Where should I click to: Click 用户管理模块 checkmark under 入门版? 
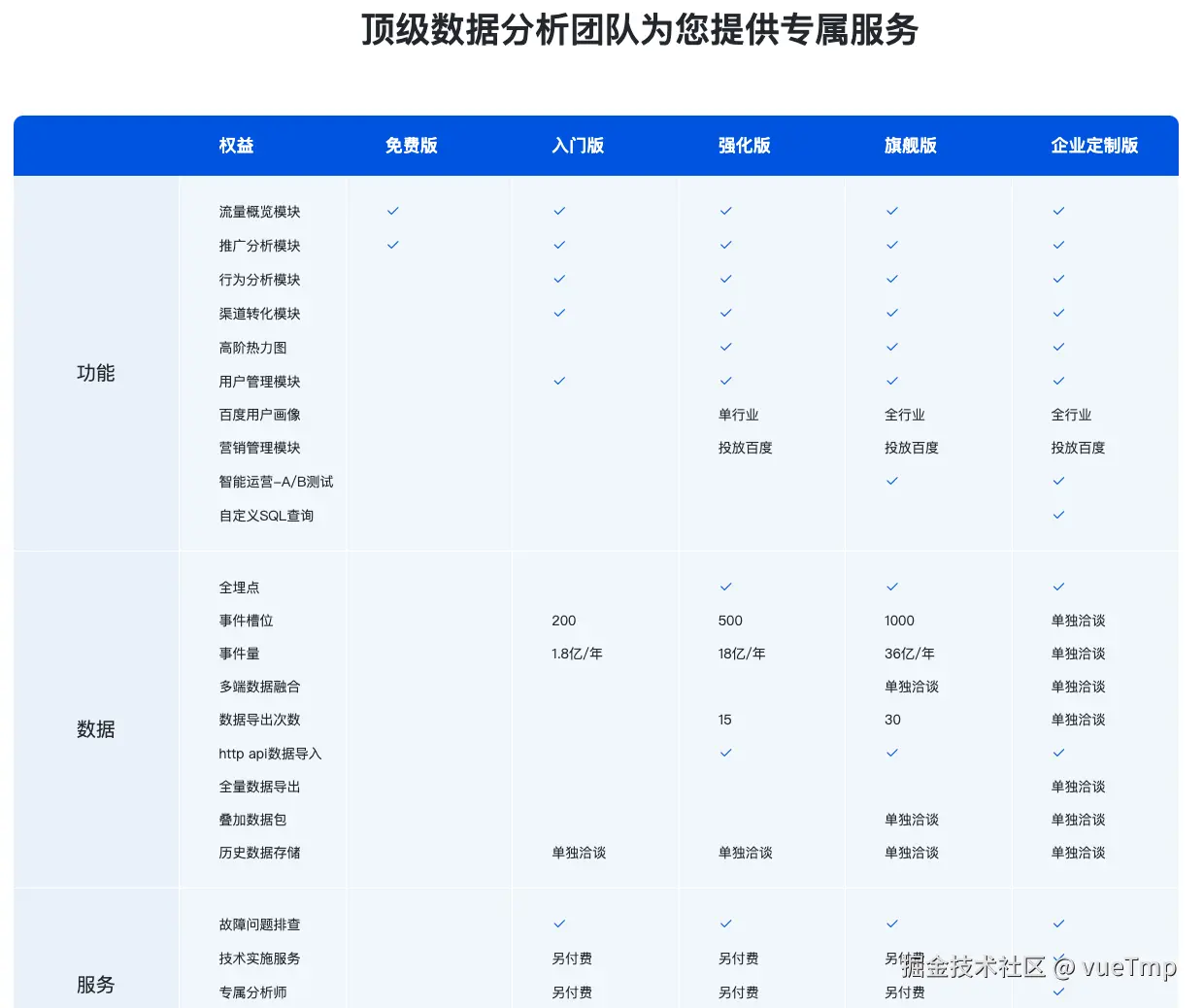[x=559, y=381]
